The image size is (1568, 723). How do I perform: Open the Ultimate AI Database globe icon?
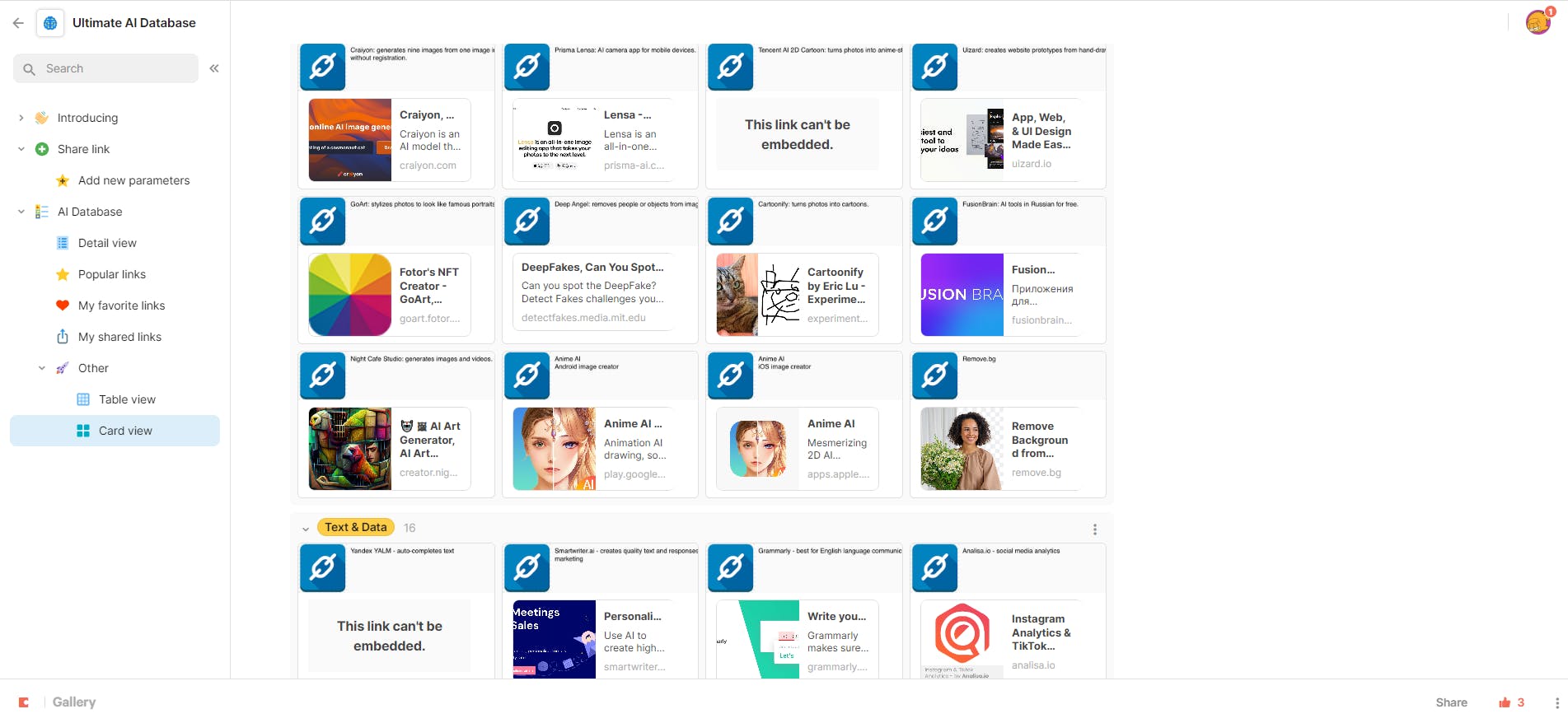(50, 23)
